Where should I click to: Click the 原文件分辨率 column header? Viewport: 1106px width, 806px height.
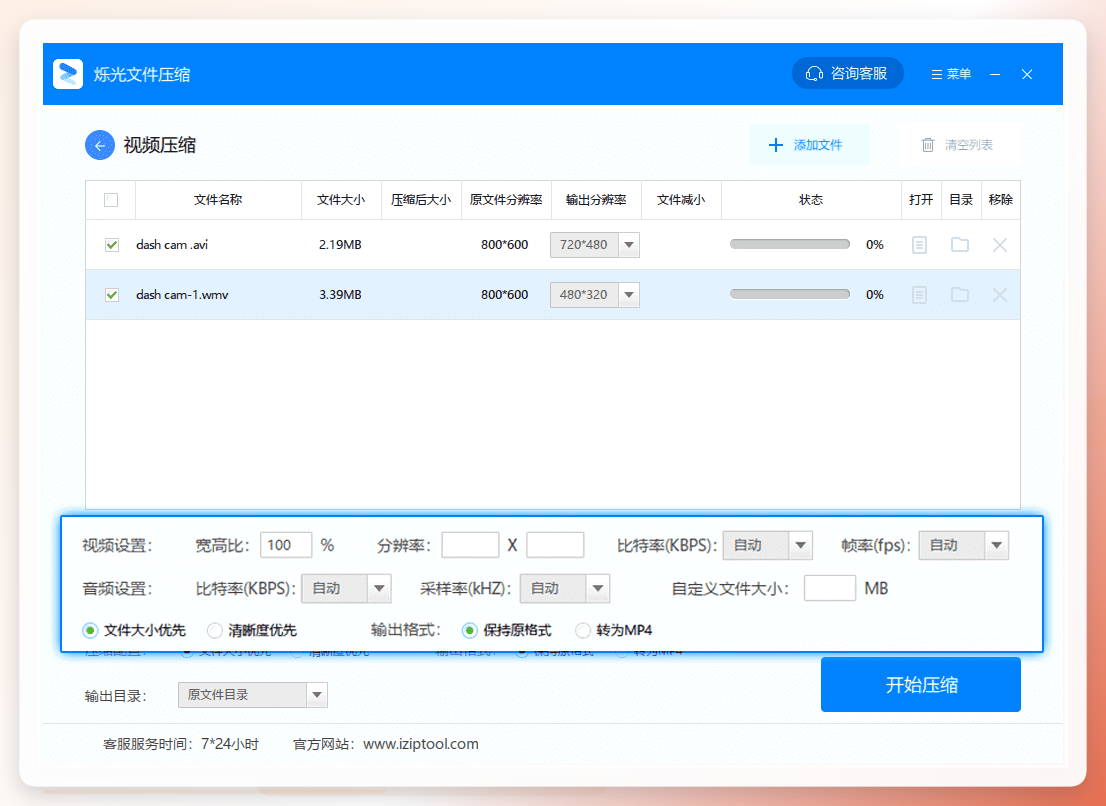506,200
